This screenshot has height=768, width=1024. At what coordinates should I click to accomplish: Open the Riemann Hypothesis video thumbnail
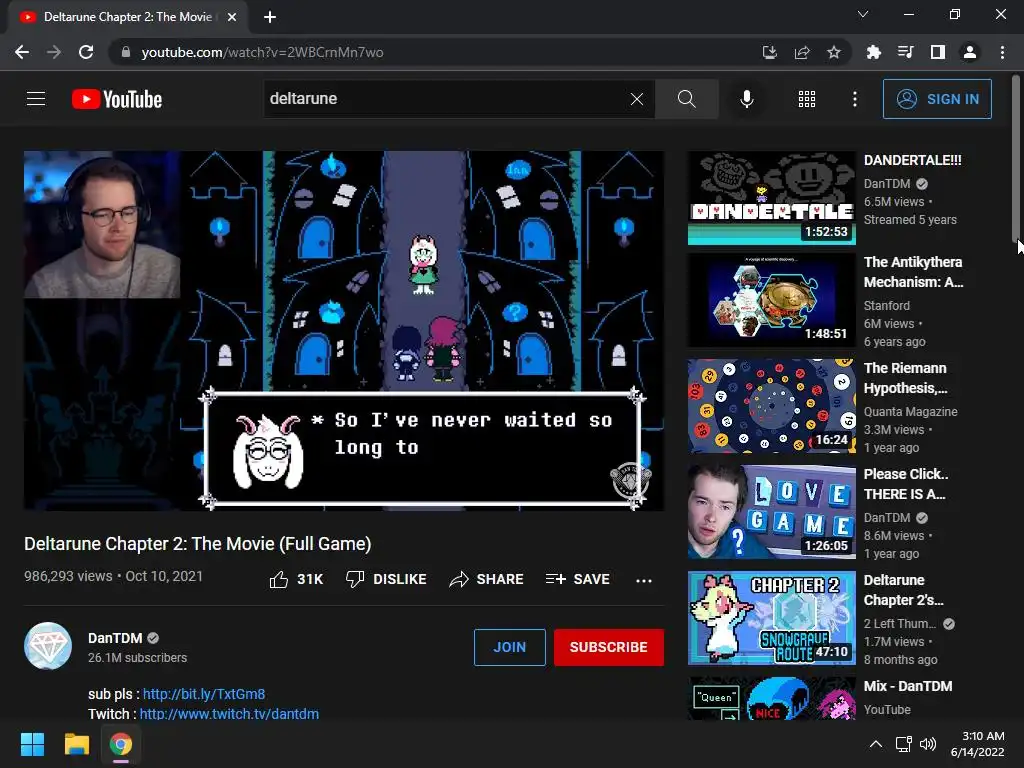(771, 406)
